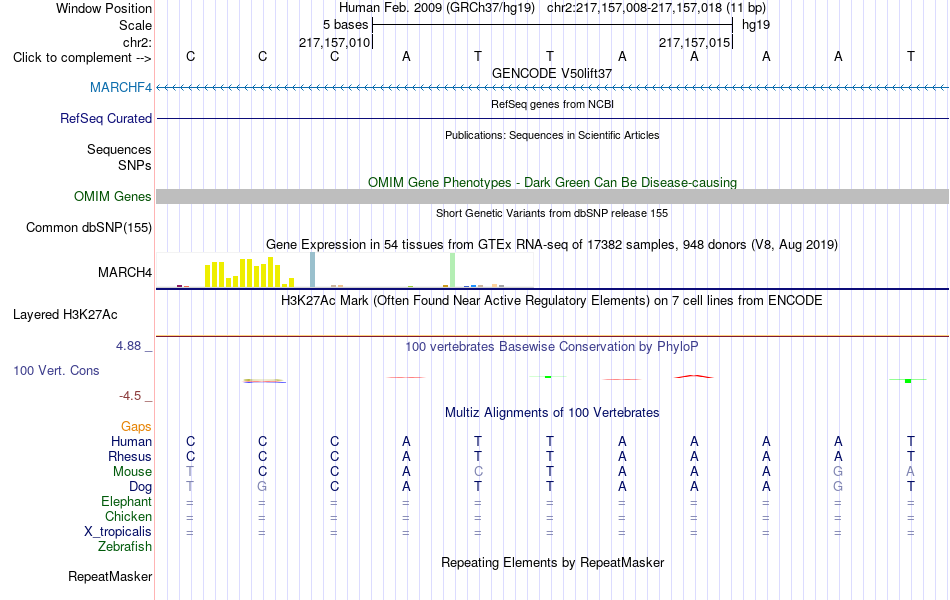Viewport: 950px width, 600px height.
Task: Click the 'Click to complement -->' label
Action: [82, 58]
